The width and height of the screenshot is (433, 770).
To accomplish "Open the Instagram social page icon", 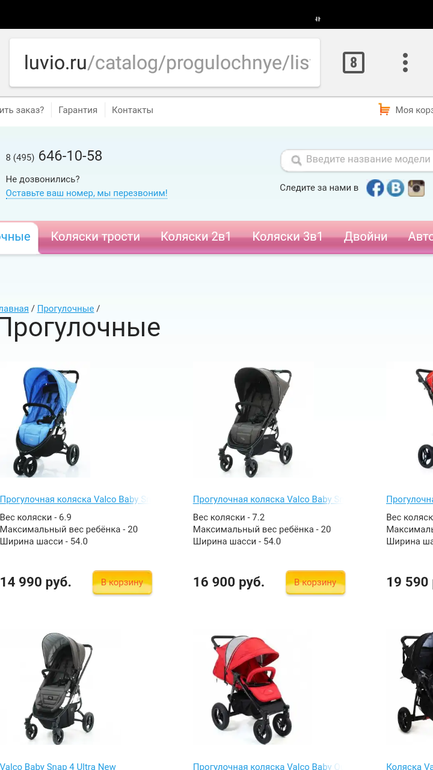I will 416,188.
